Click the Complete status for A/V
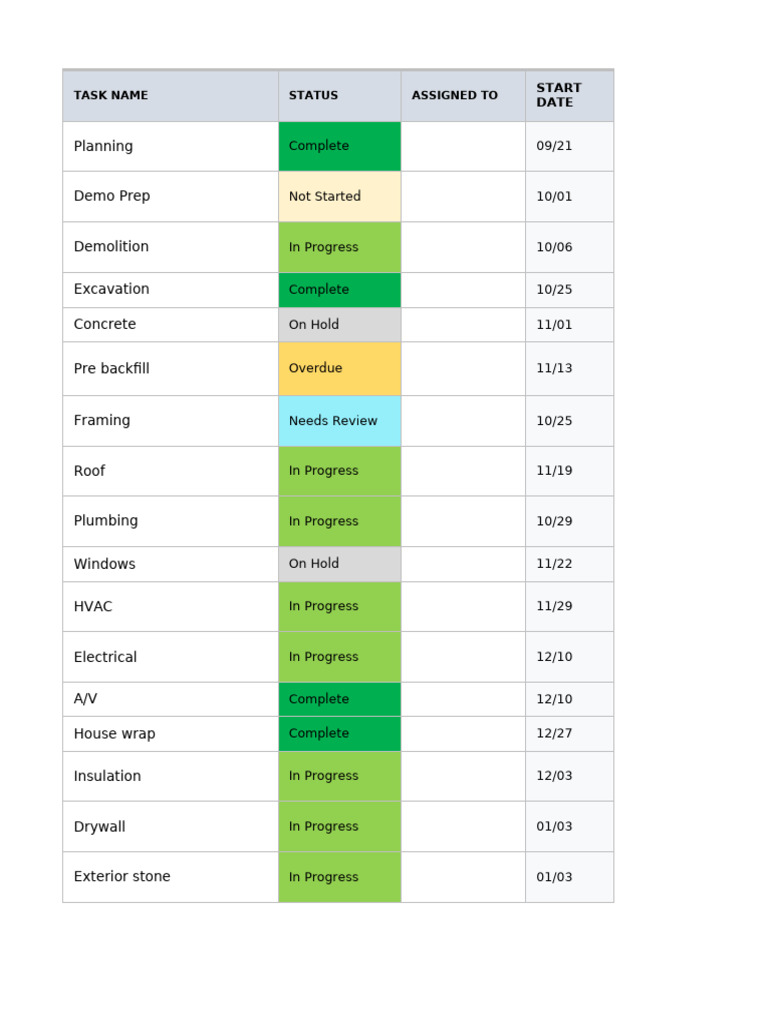The image size is (768, 1024). click(x=340, y=699)
